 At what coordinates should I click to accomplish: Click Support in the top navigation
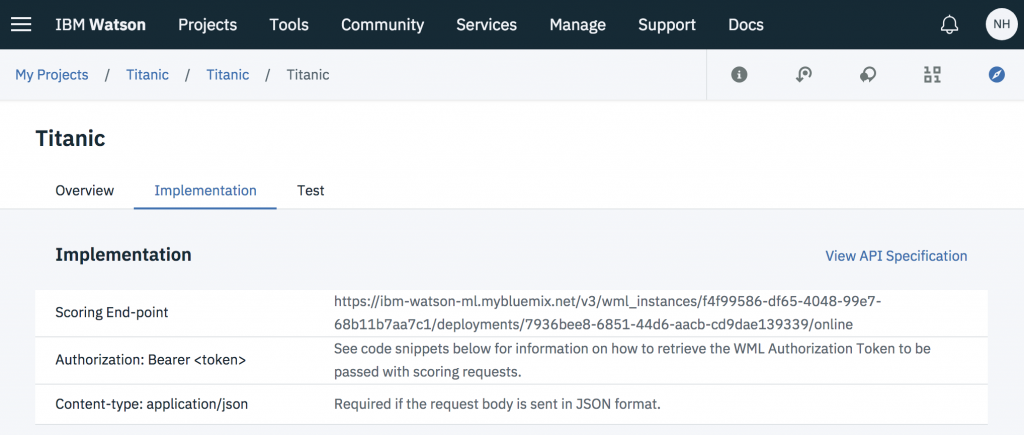(666, 25)
